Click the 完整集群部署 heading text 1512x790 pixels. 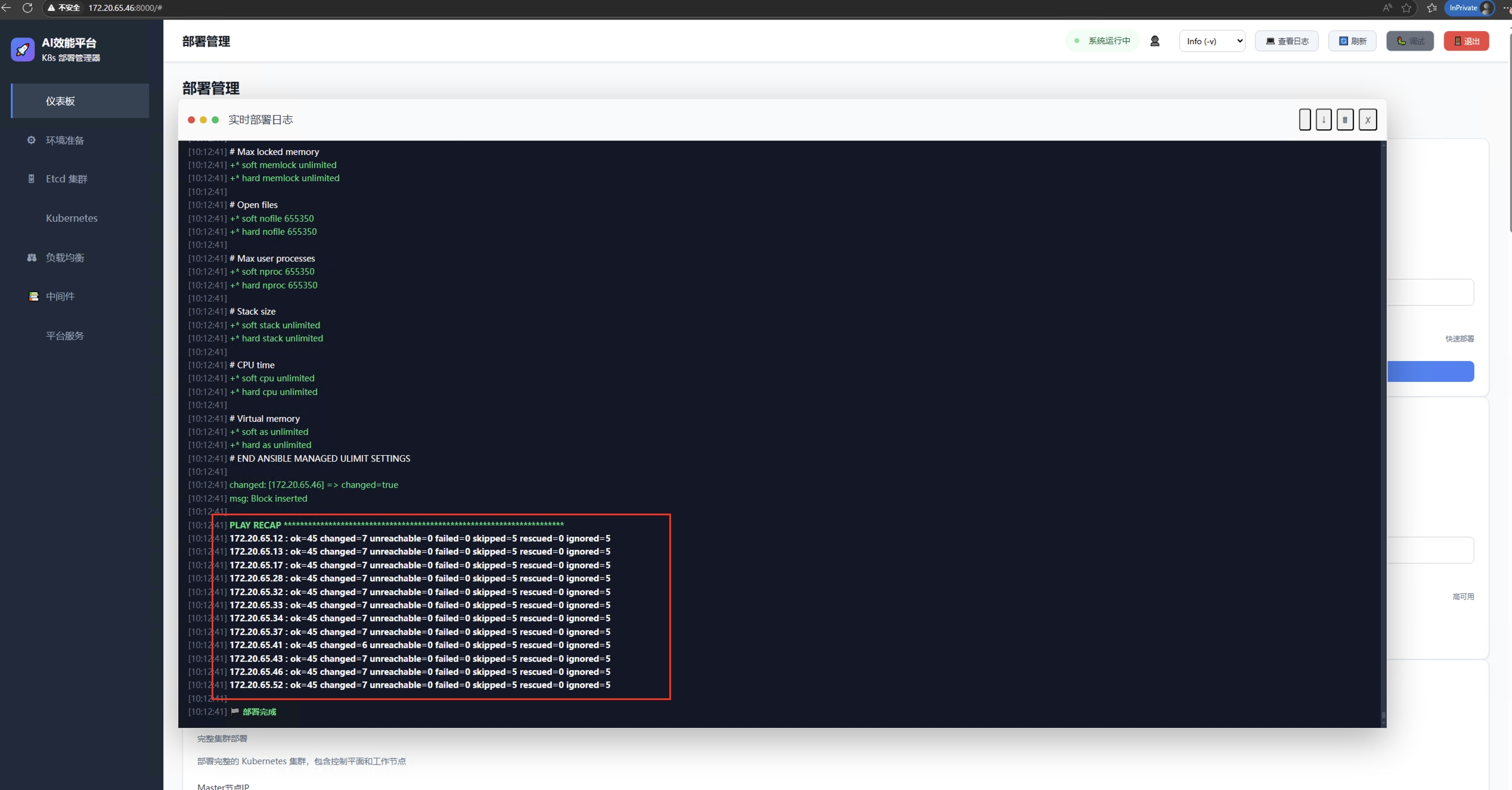click(222, 738)
